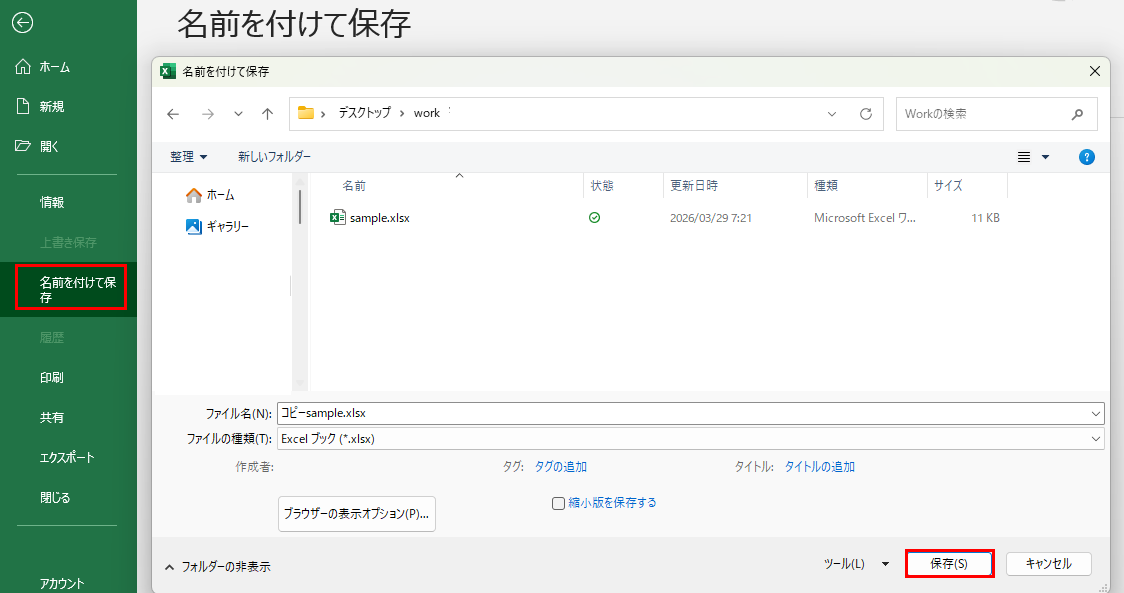Expand the view options dropdown arrow
The height and width of the screenshot is (593, 1124).
[x=1046, y=157]
